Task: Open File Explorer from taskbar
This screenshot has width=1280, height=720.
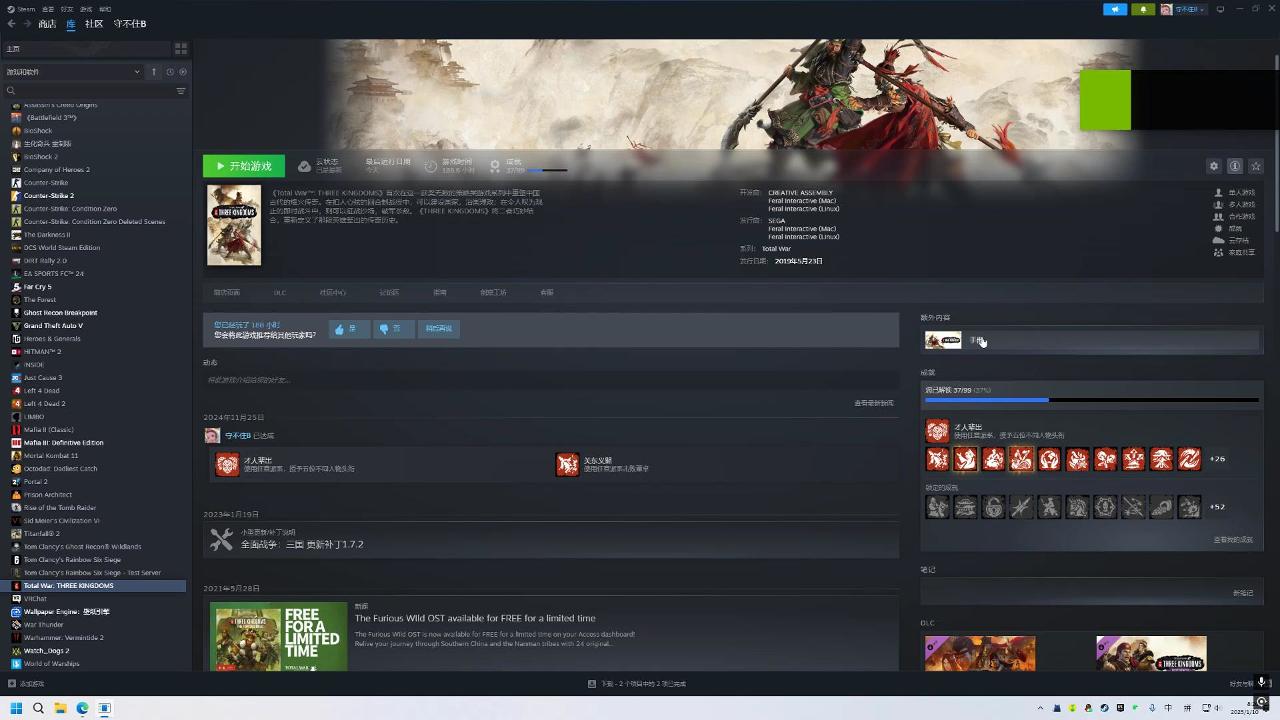Action: 60,708
